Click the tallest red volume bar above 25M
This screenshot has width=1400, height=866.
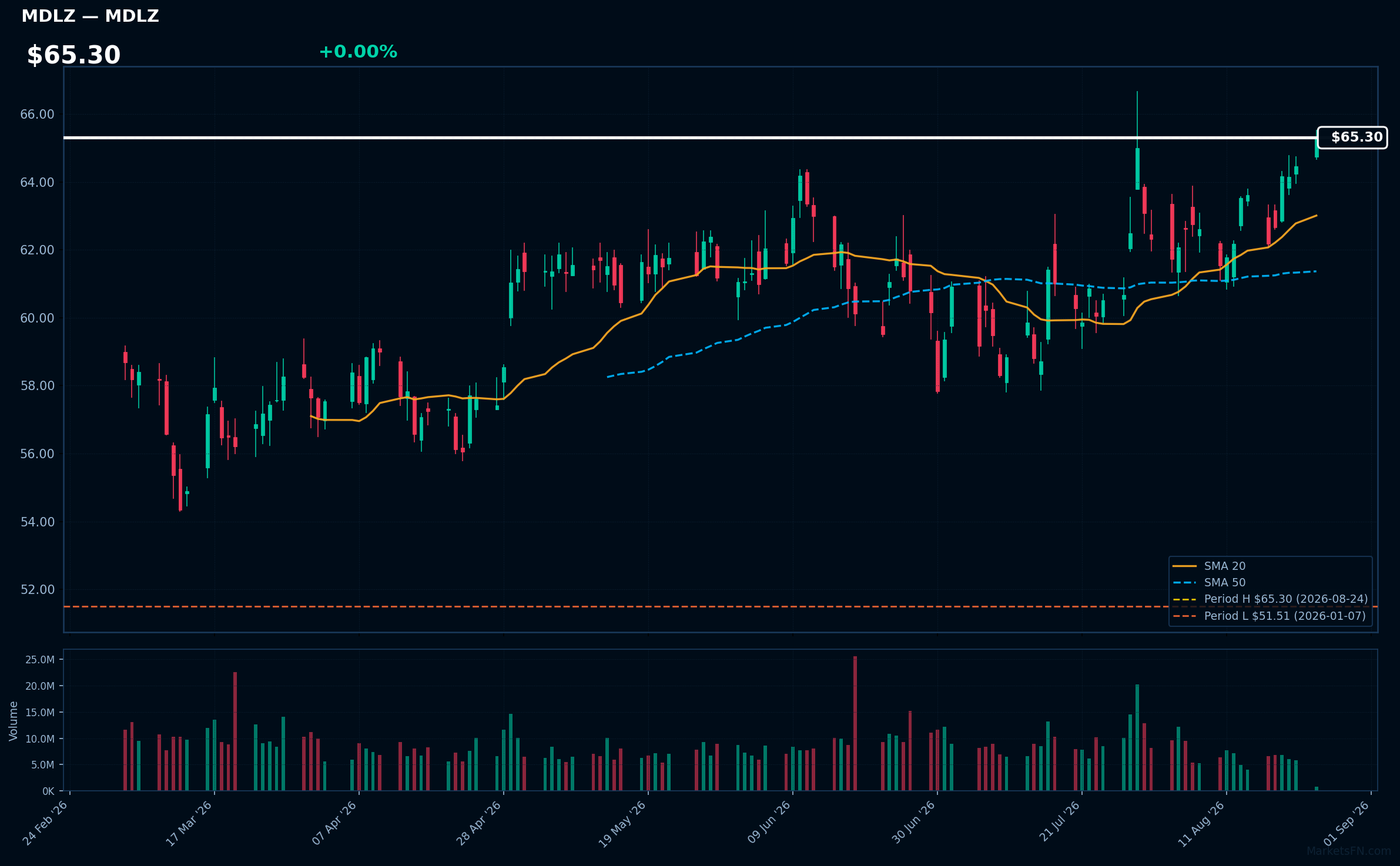tap(855, 723)
